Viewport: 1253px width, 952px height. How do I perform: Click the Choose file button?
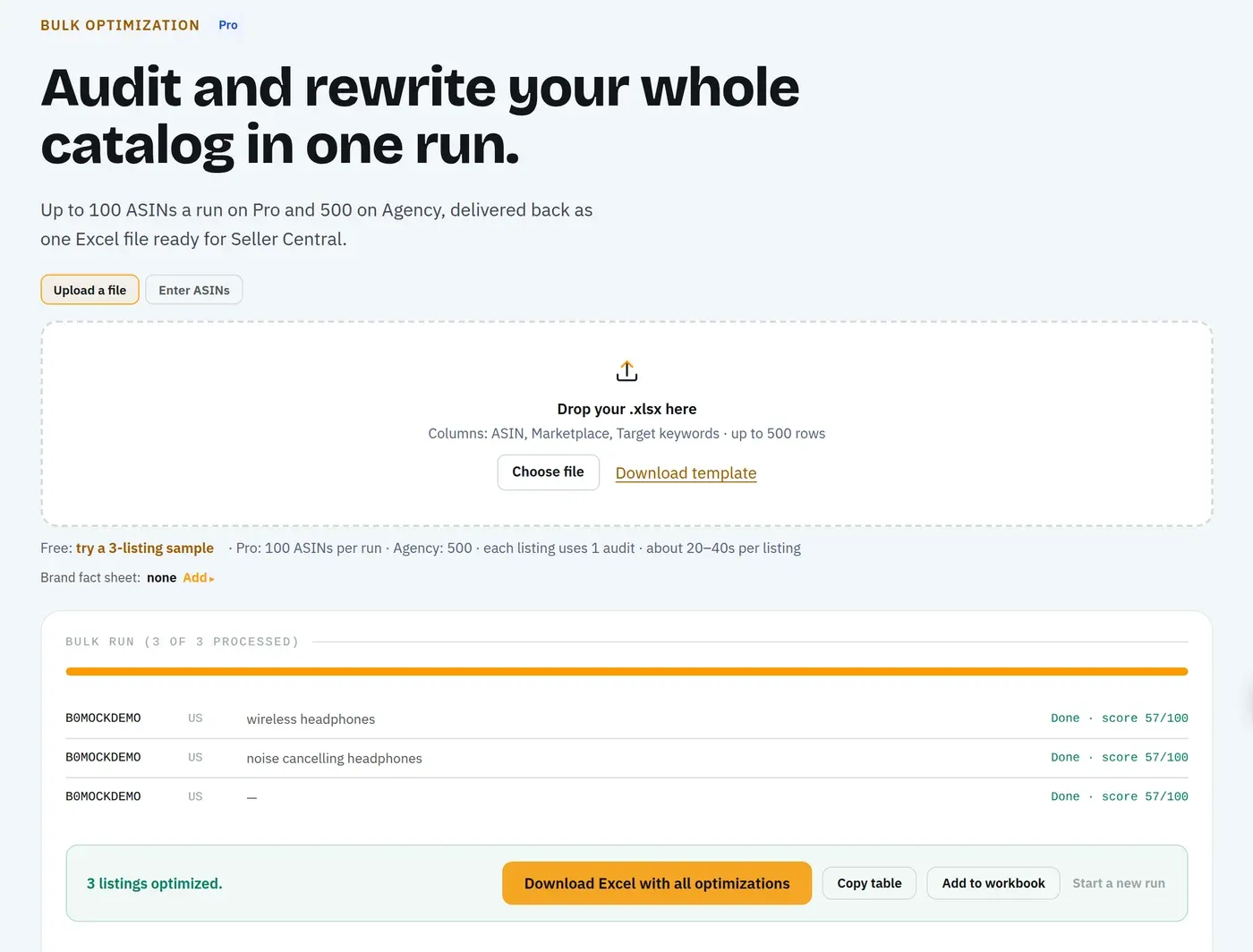tap(548, 472)
